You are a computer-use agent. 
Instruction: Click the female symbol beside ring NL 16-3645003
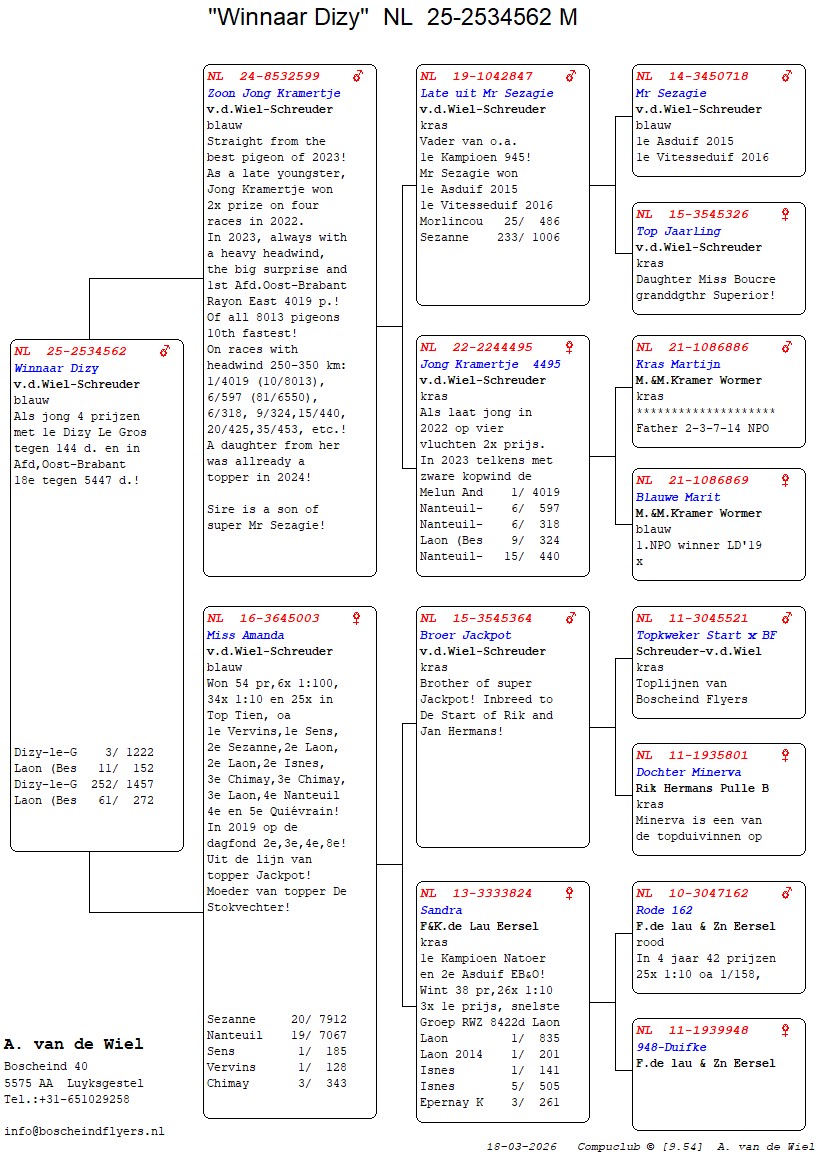coord(357,618)
